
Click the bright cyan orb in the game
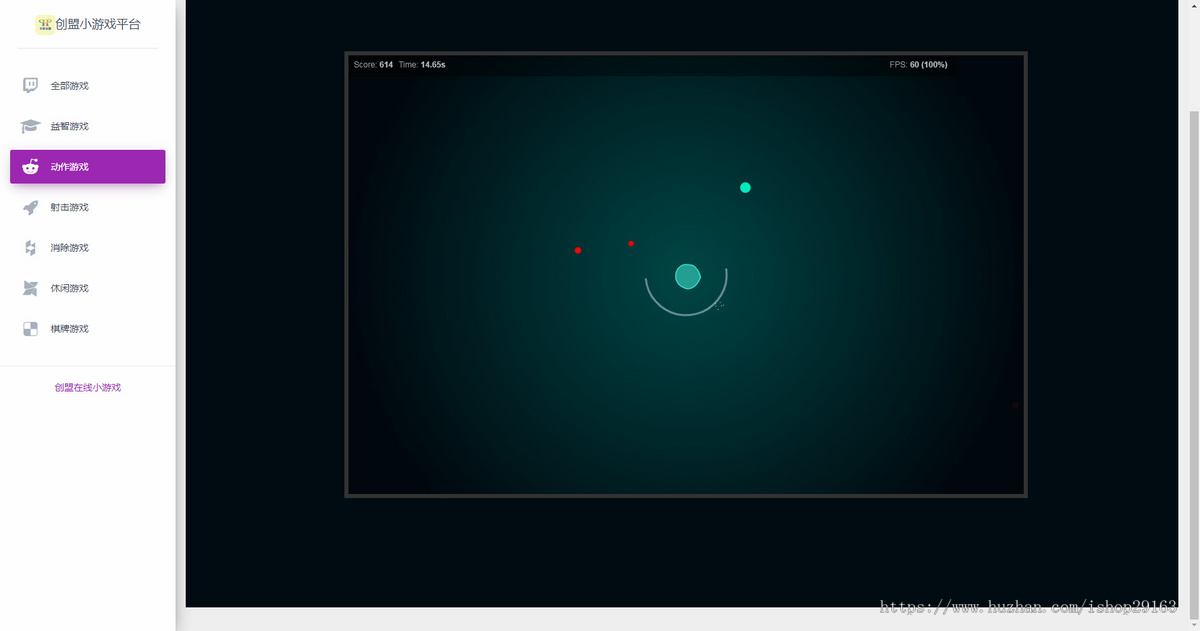pyautogui.click(x=745, y=188)
